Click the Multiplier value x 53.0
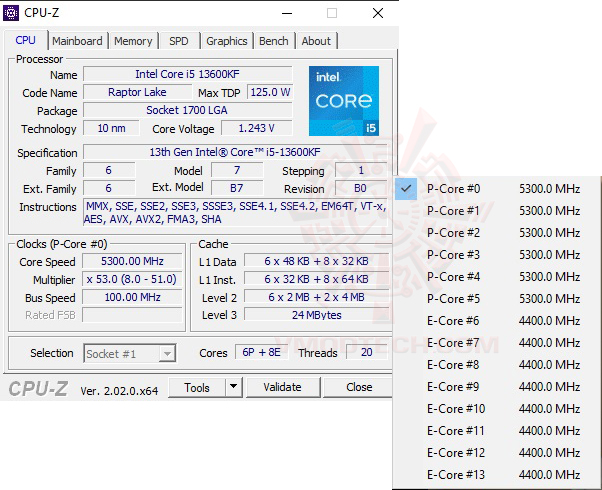Image resolution: width=602 pixels, height=490 pixels. click(132, 279)
